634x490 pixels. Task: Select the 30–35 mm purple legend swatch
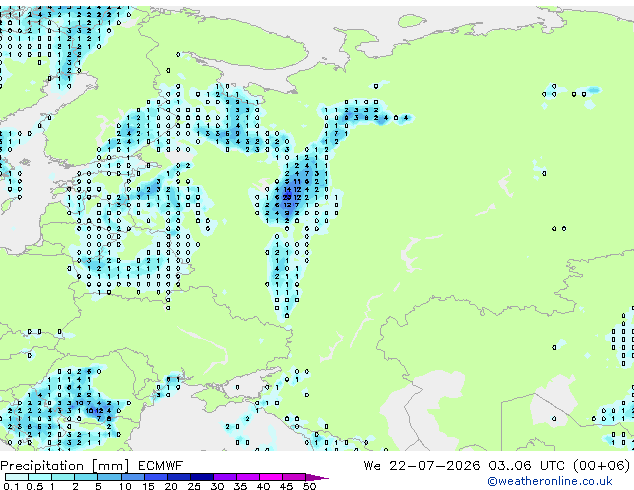(x=224, y=477)
